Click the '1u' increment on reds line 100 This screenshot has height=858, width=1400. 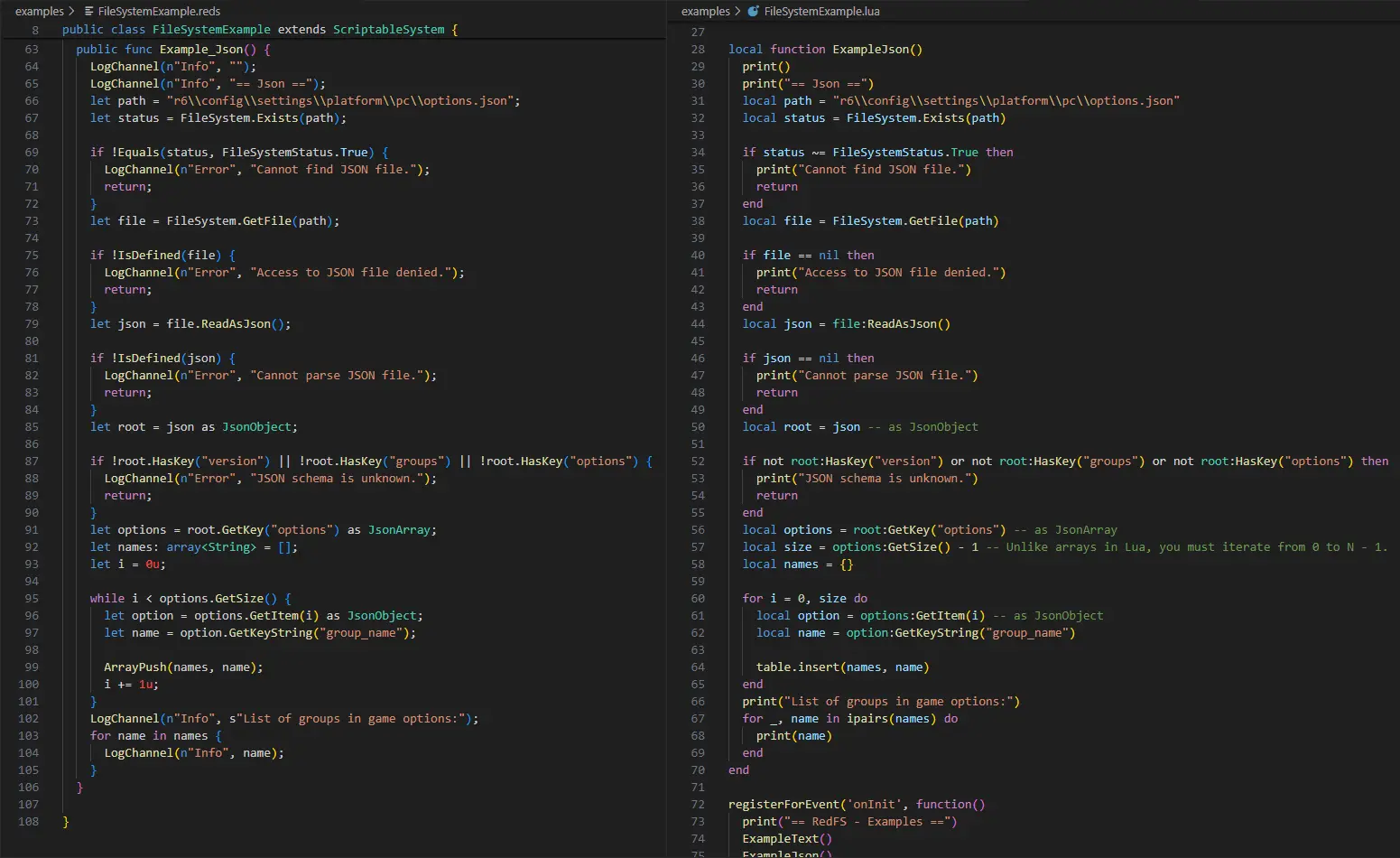click(x=145, y=685)
